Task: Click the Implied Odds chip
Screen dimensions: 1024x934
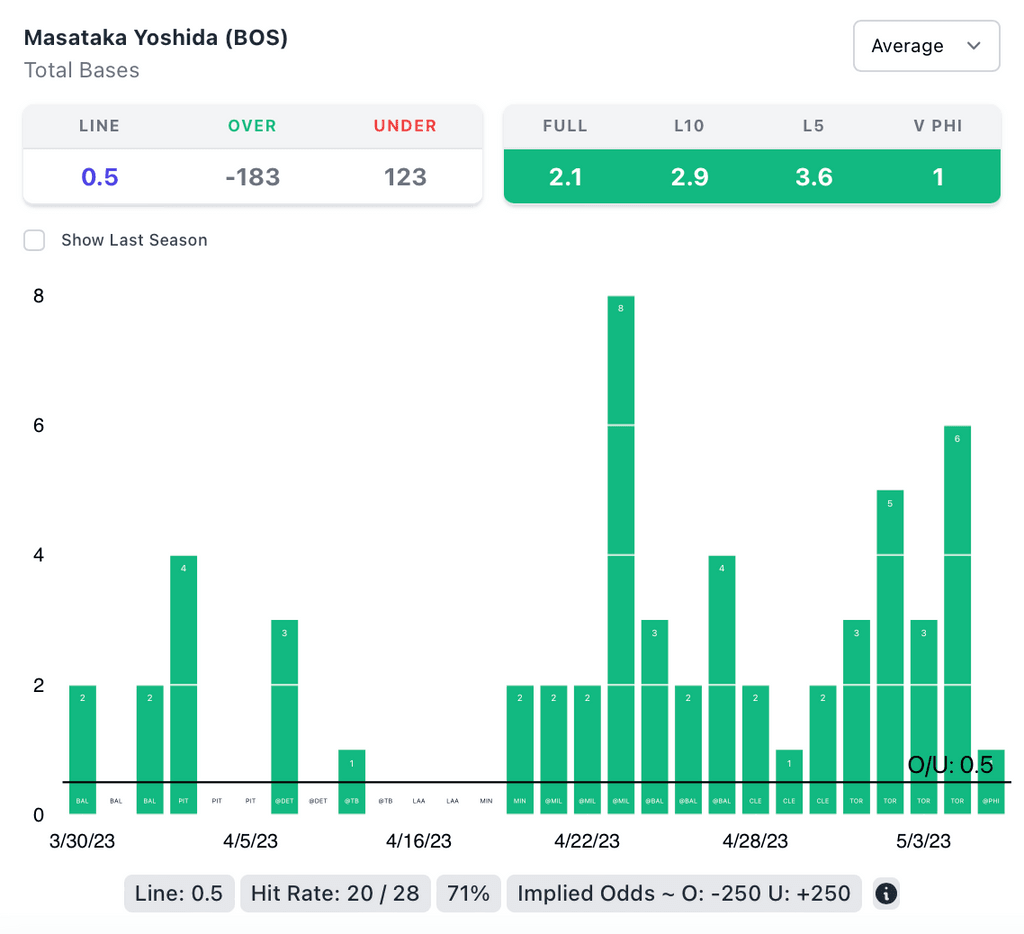Action: pyautogui.click(x=684, y=893)
